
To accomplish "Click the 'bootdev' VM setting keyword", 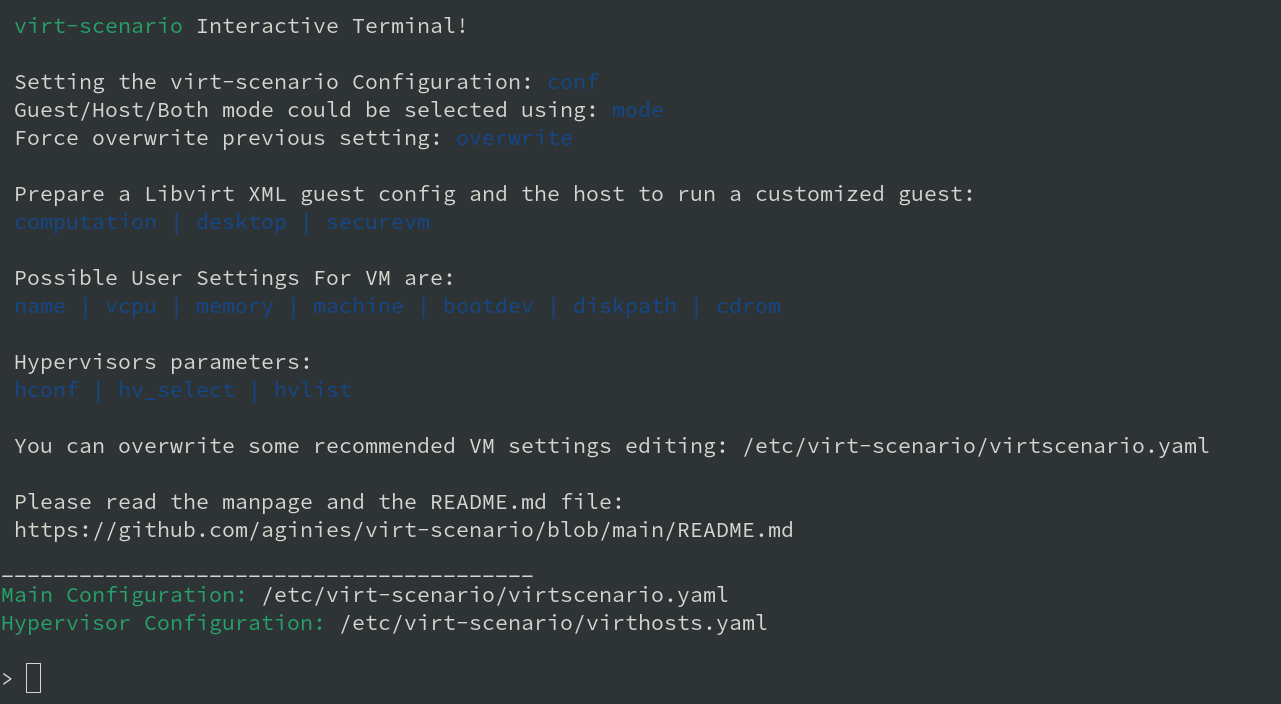I will tap(489, 306).
